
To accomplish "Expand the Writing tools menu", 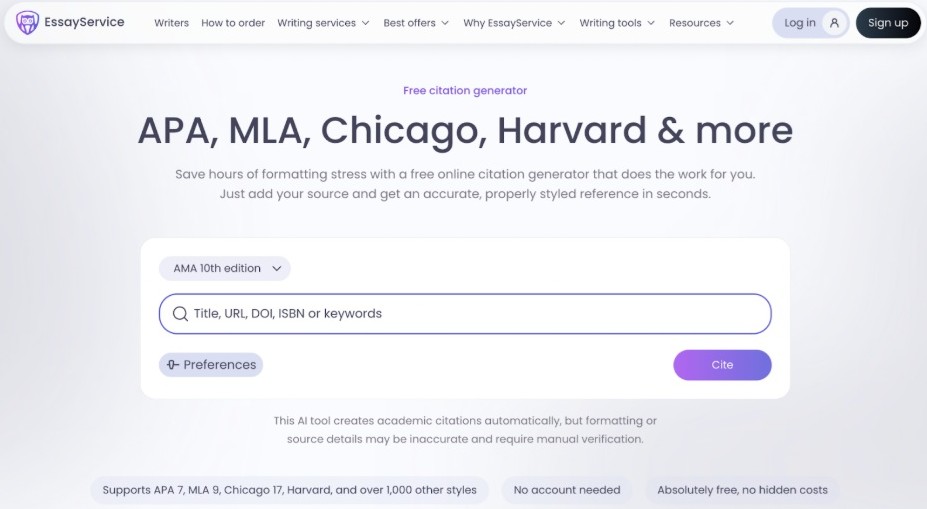I will [617, 23].
